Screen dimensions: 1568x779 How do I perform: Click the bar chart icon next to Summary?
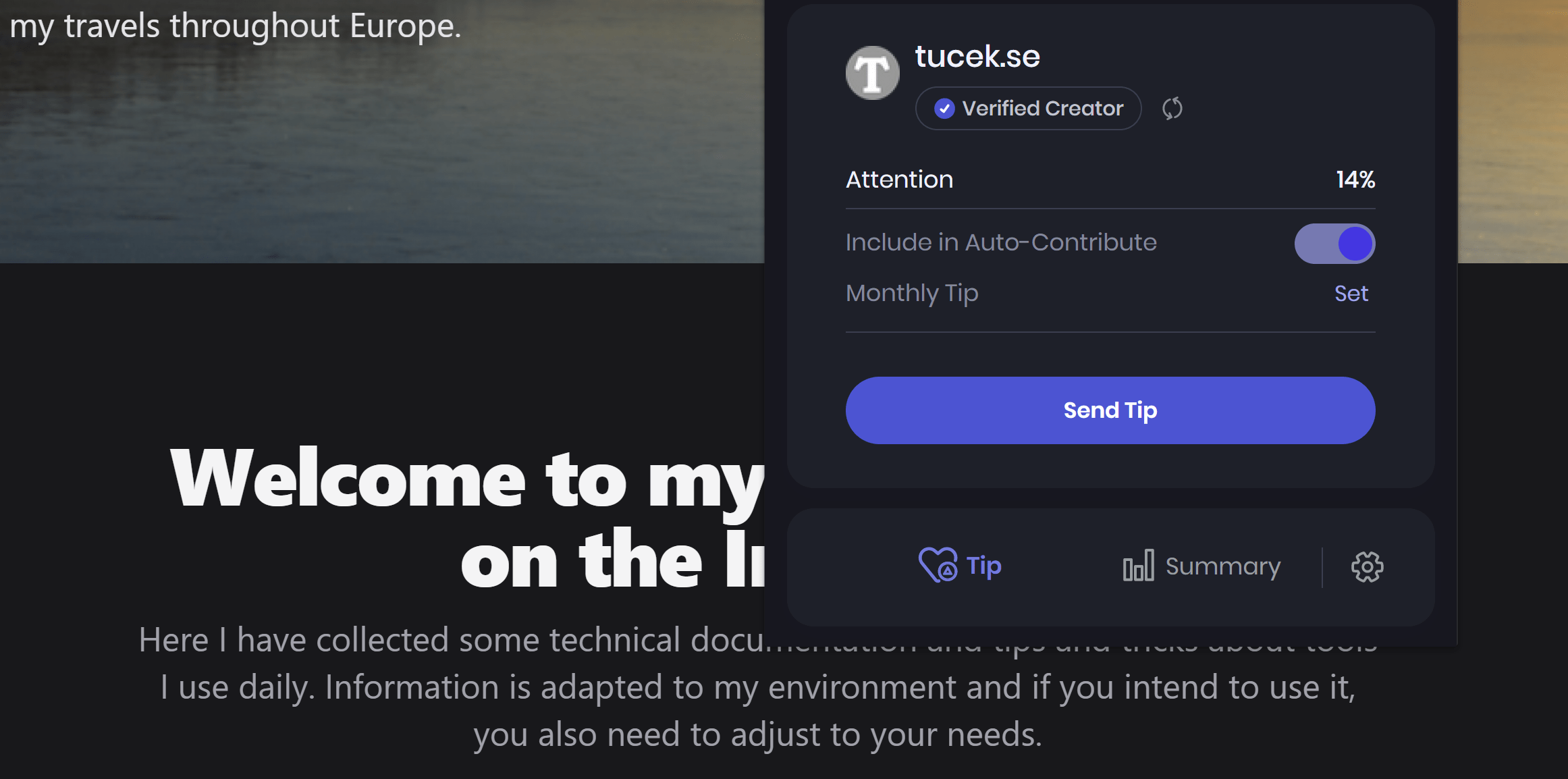[x=1138, y=566]
